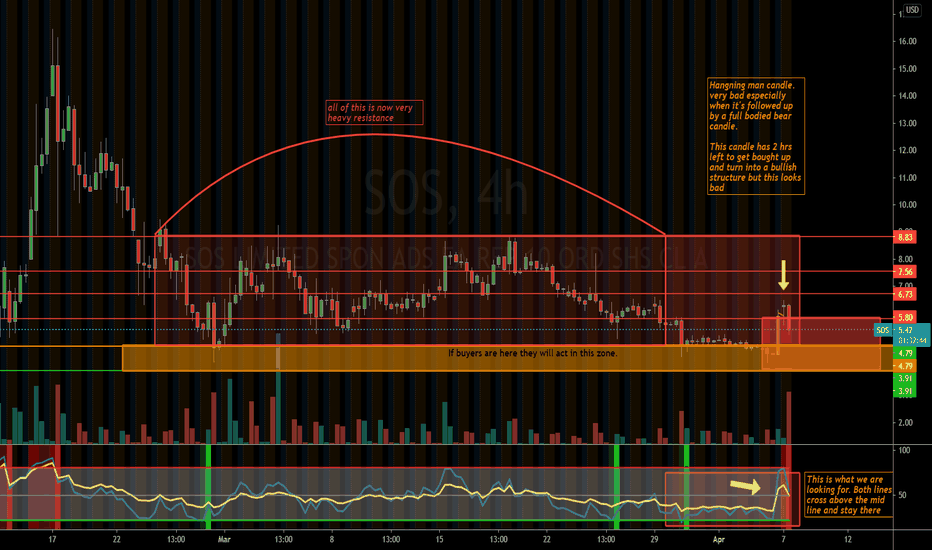The width and height of the screenshot is (932, 550).
Task: Click the 2.00 price axis value
Action: click(905, 423)
